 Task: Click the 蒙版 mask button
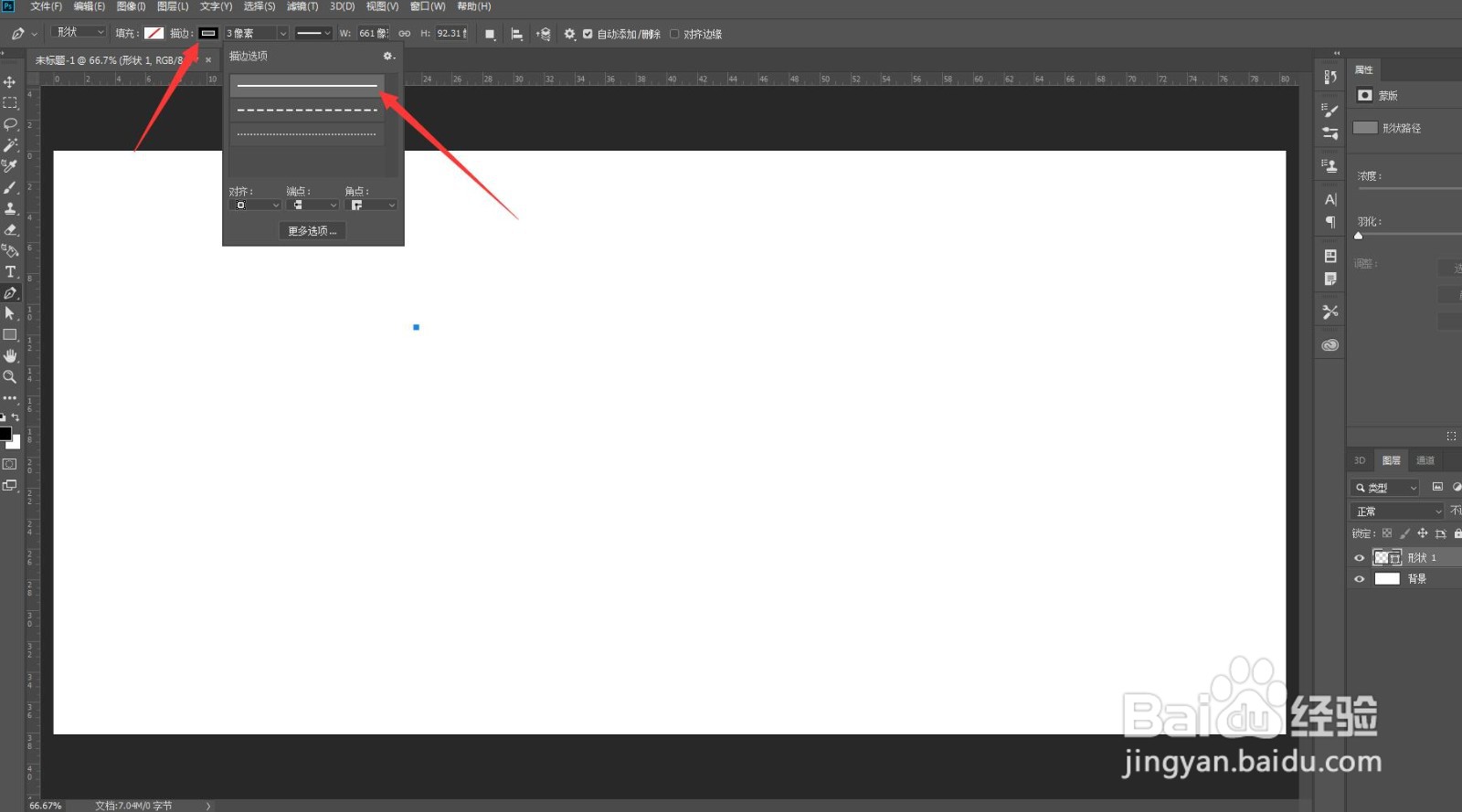point(1365,95)
